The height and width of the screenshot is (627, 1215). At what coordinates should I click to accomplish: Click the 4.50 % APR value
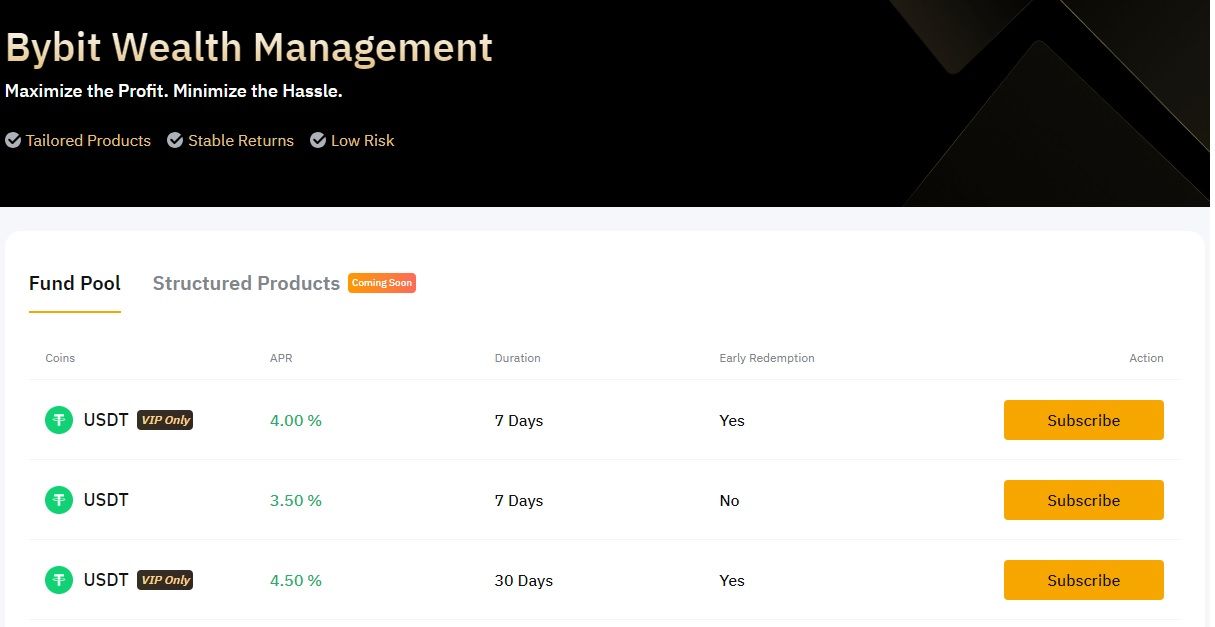coord(295,580)
